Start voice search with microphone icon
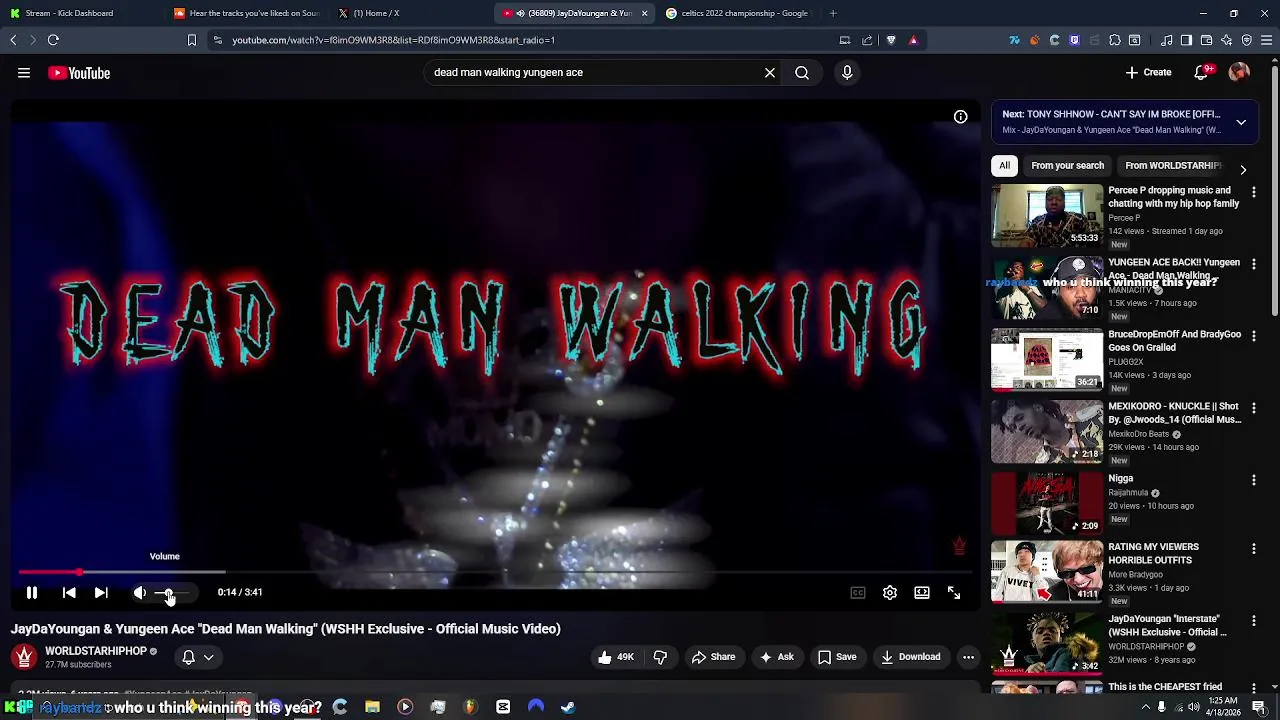1280x720 pixels. click(x=847, y=73)
